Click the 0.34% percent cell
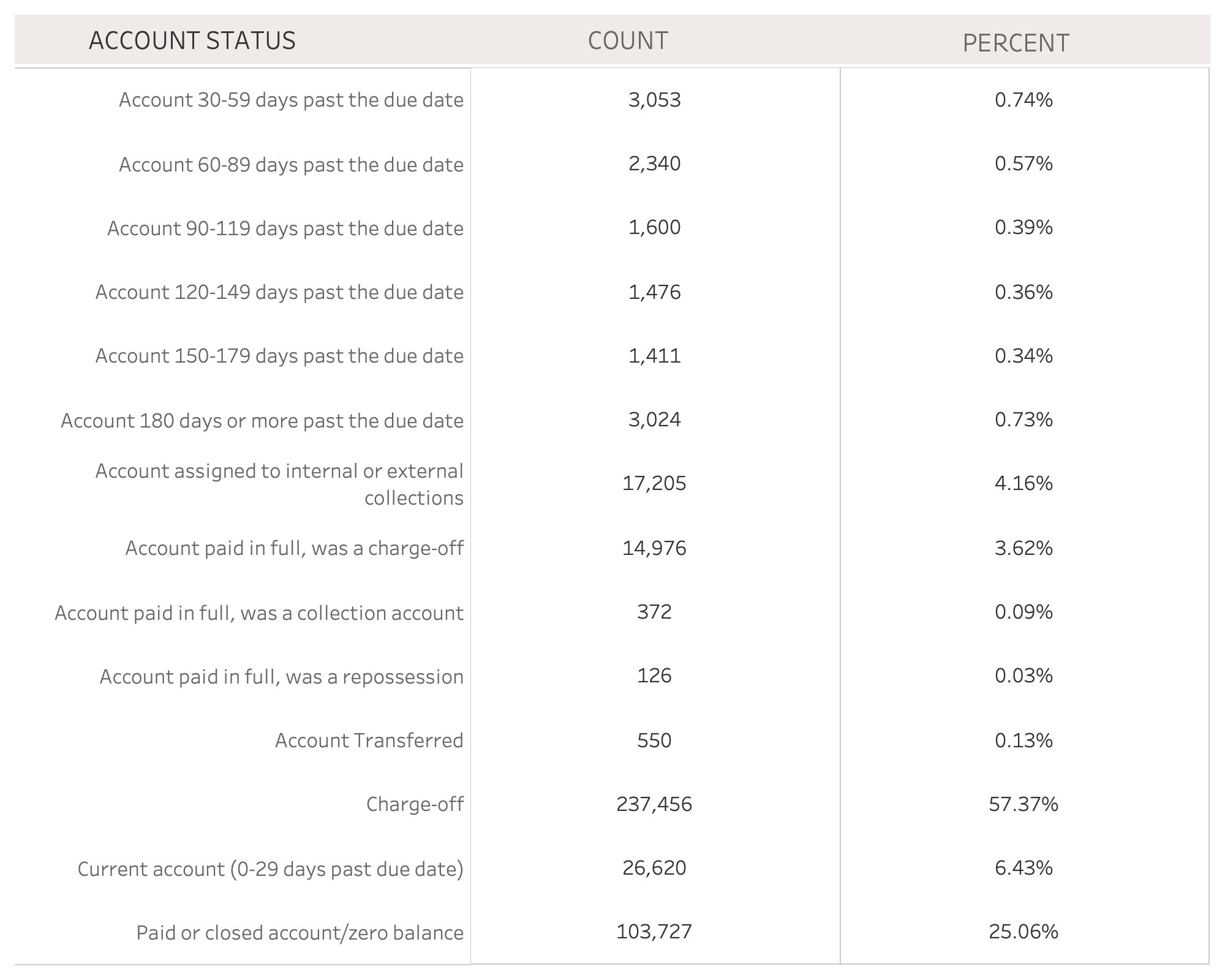Screen dimensions: 1225x980 (x=1023, y=356)
